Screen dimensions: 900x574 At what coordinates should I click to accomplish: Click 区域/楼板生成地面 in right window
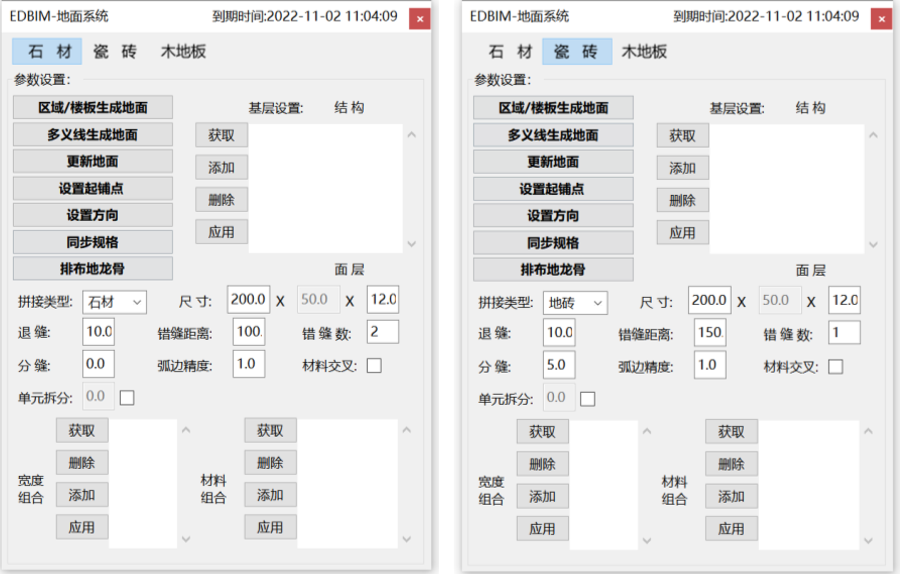[x=553, y=108]
